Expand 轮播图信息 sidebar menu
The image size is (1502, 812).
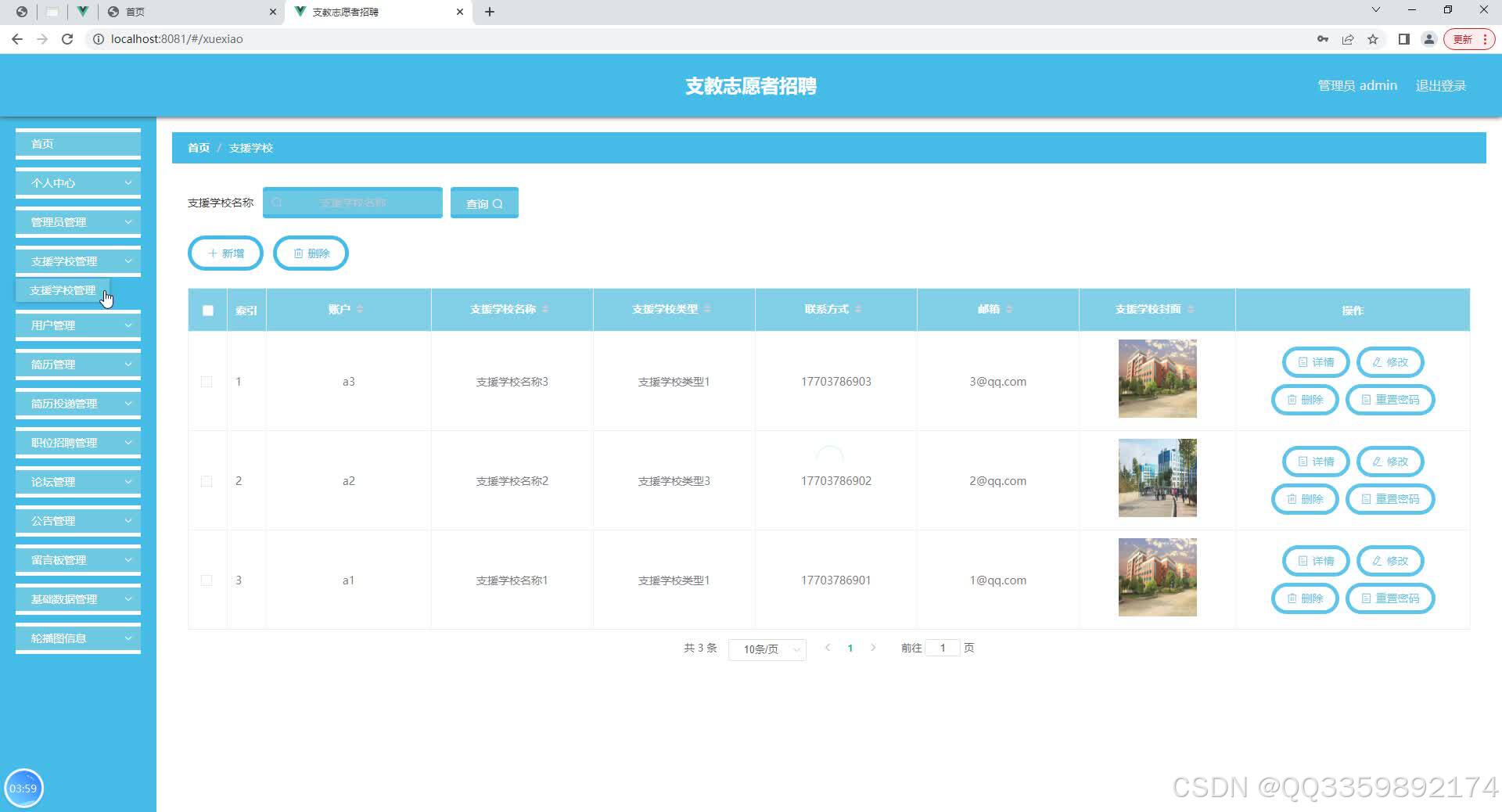coord(78,638)
